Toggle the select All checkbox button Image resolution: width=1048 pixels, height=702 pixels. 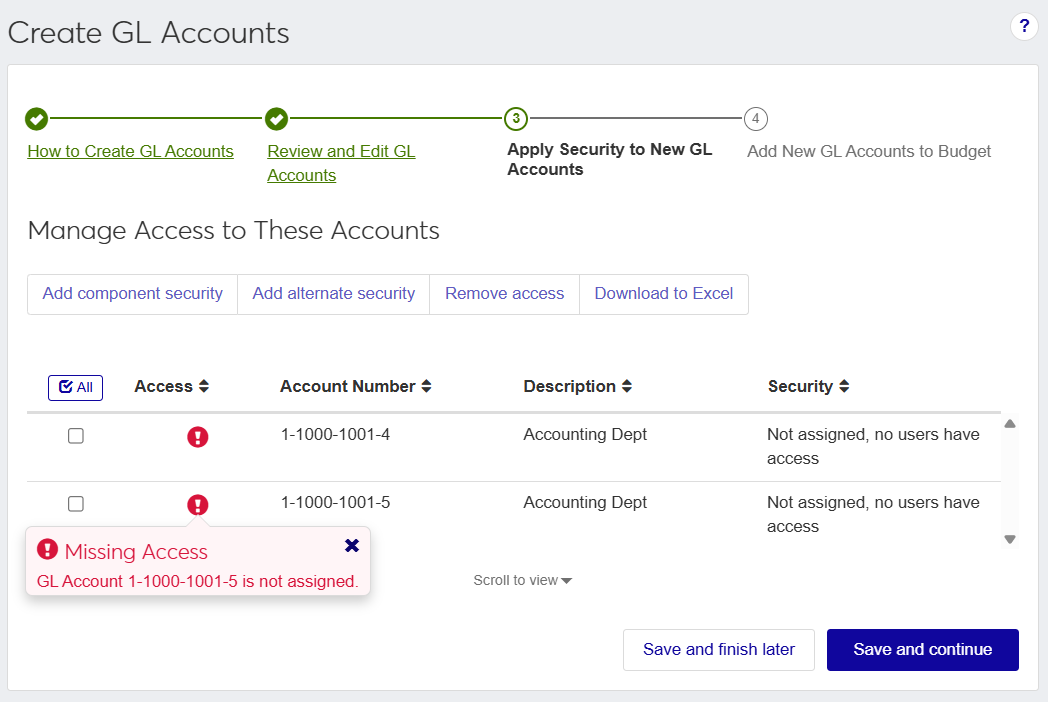point(75,387)
